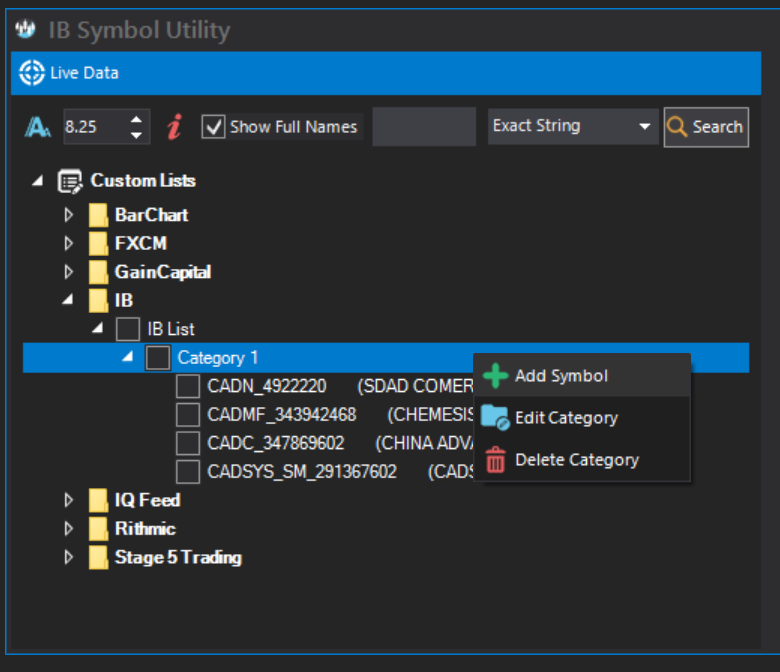This screenshot has height=672, width=780.
Task: Uncheck Show Full Names checkbox
Action: click(x=213, y=127)
